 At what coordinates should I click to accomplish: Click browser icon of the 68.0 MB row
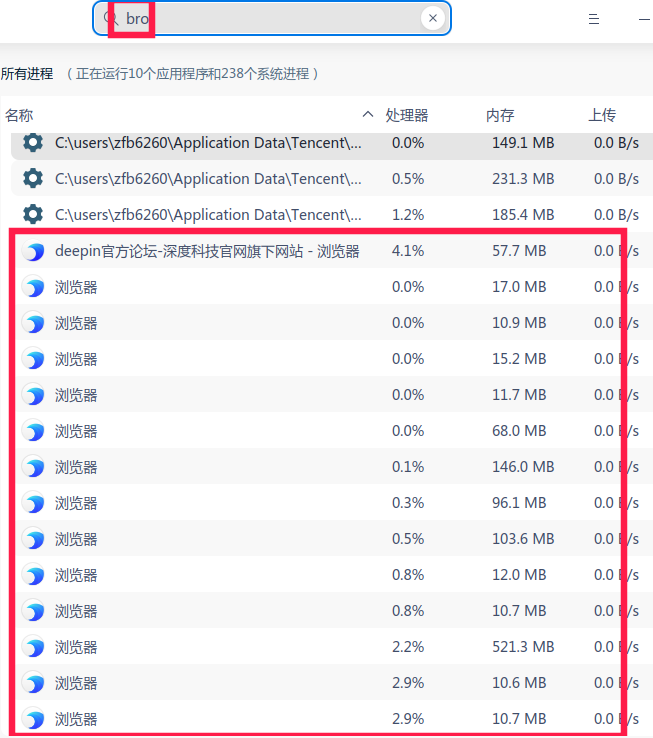pos(33,431)
